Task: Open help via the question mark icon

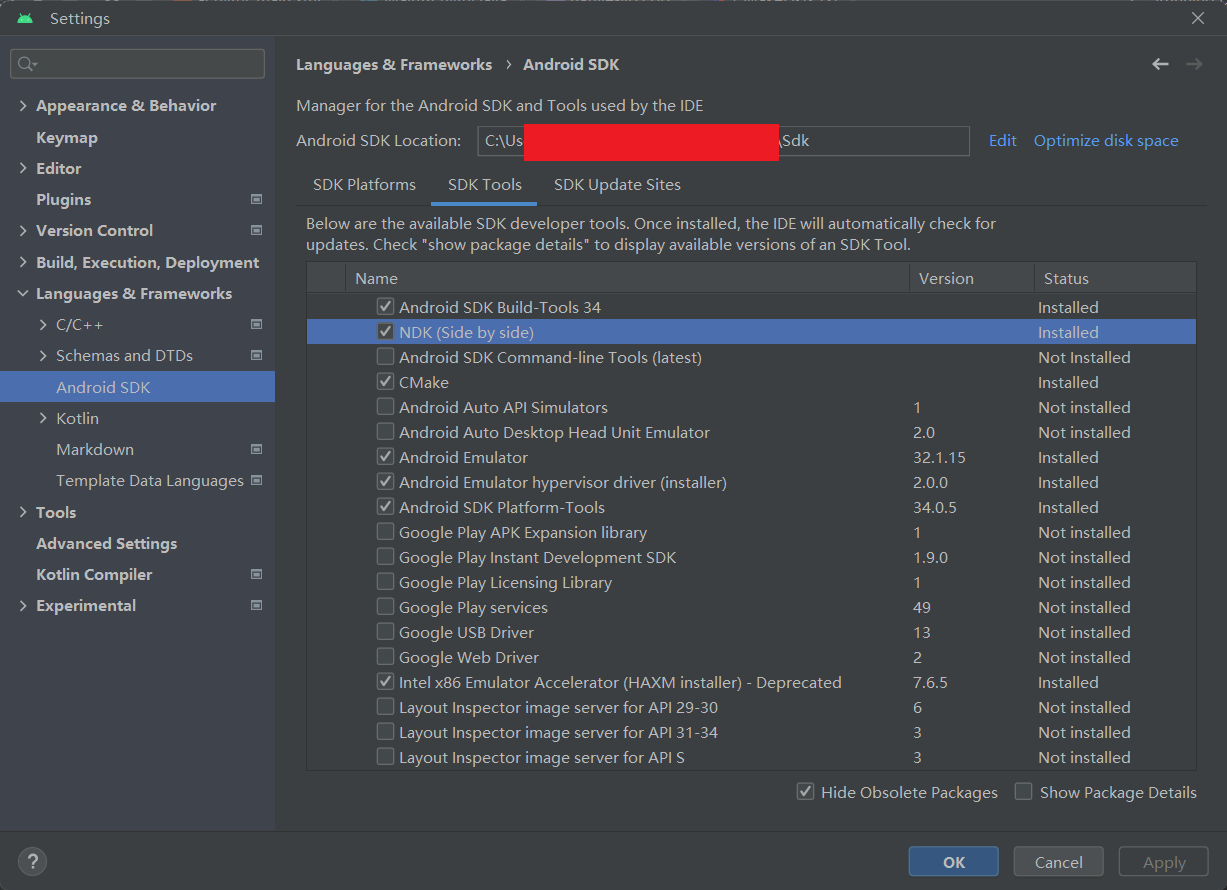Action: pos(32,861)
